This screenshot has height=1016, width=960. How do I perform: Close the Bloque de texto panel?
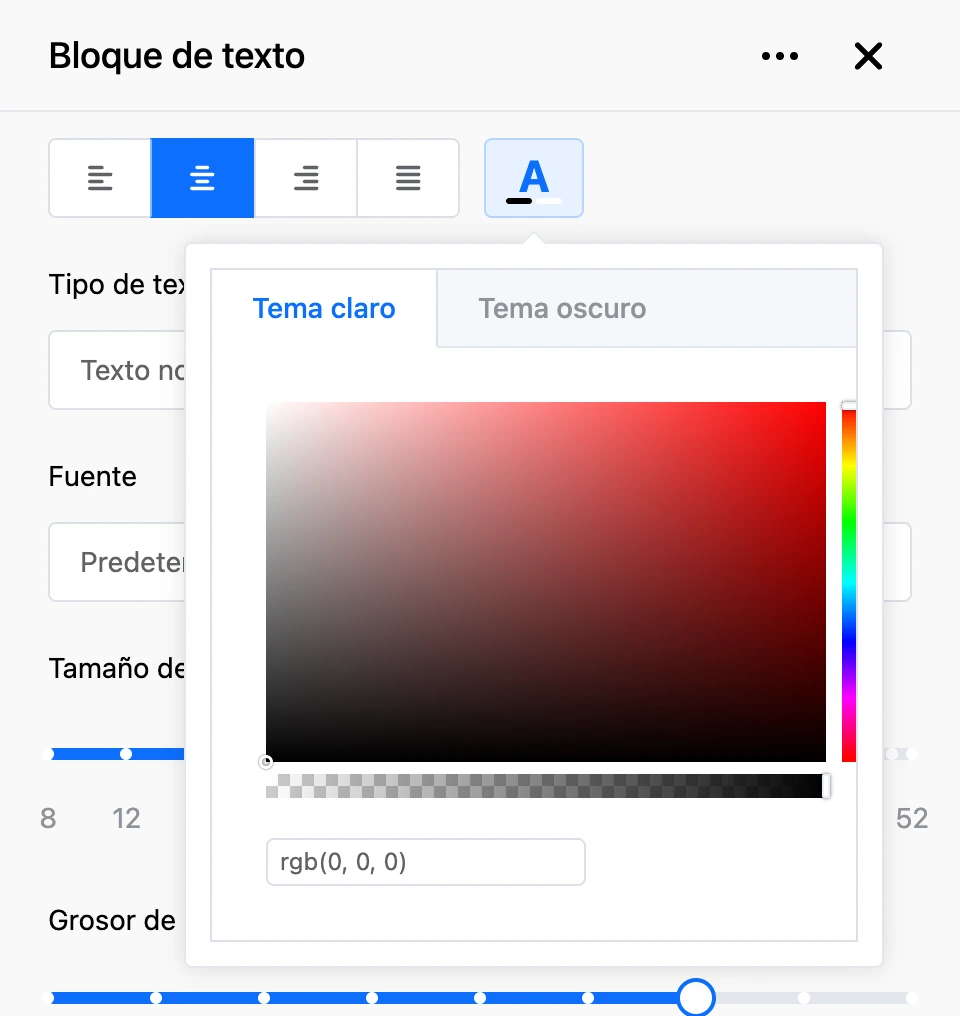point(868,56)
